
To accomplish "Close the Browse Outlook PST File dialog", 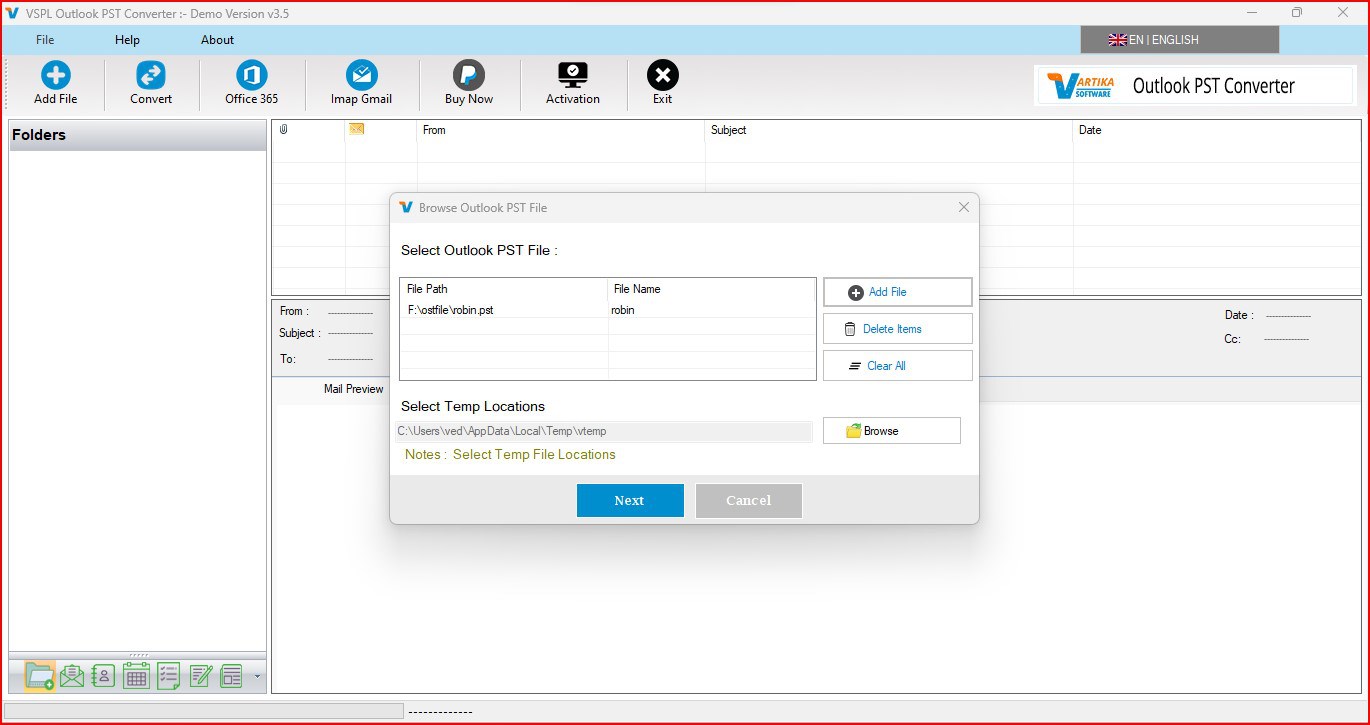I will [x=964, y=207].
